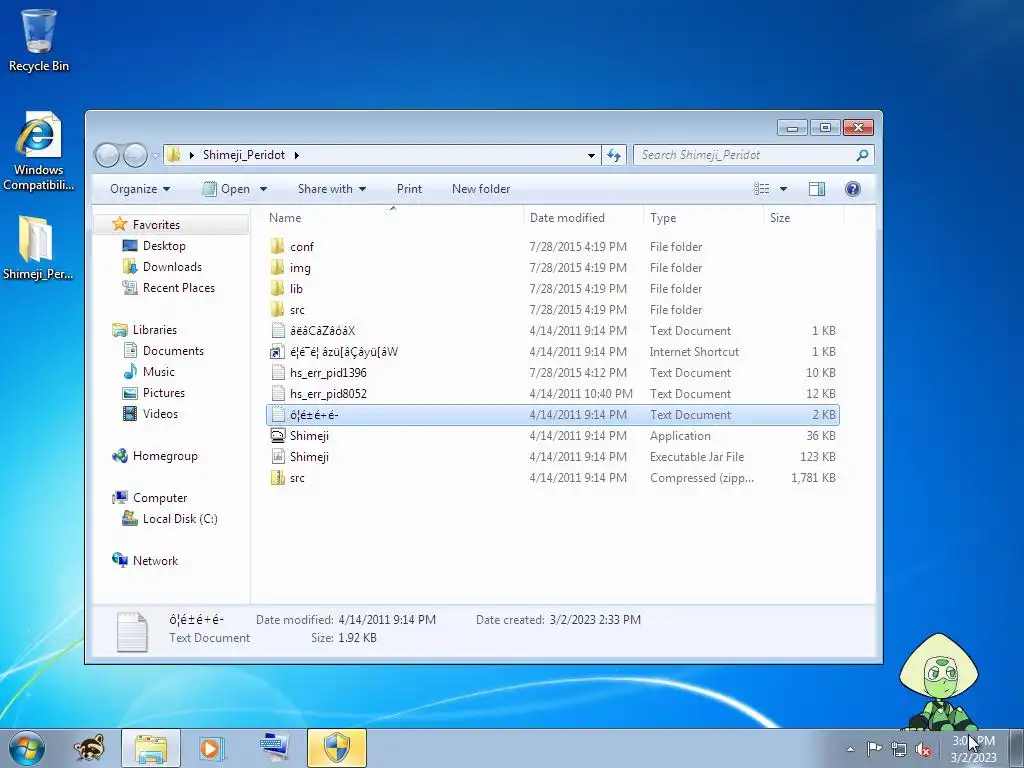Toggle the preview pane button
Image resolution: width=1024 pixels, height=768 pixels.
(x=816, y=189)
